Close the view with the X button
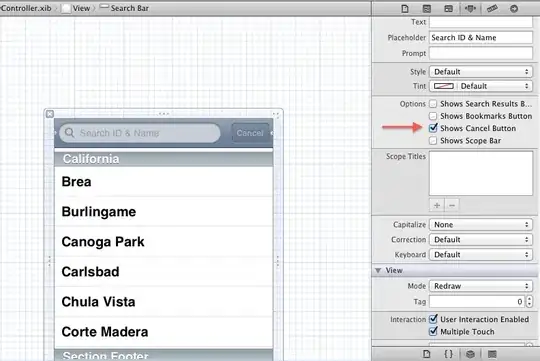Viewport: 540px width, 361px height. click(x=50, y=114)
